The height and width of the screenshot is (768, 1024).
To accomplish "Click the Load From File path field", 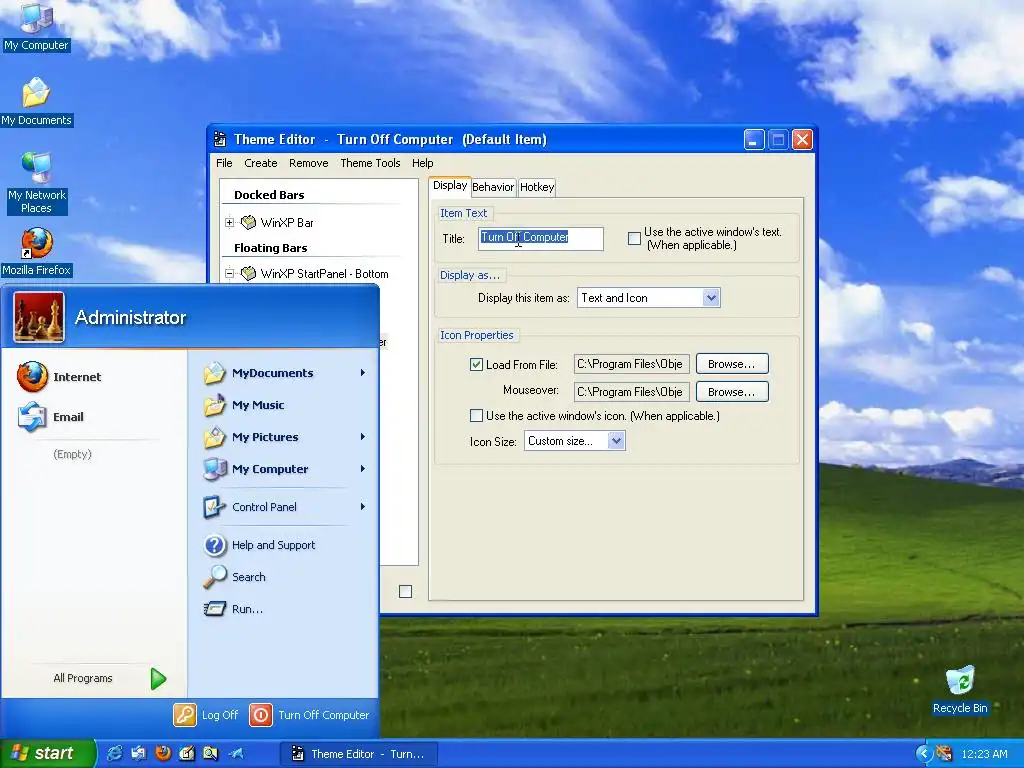I will point(632,364).
